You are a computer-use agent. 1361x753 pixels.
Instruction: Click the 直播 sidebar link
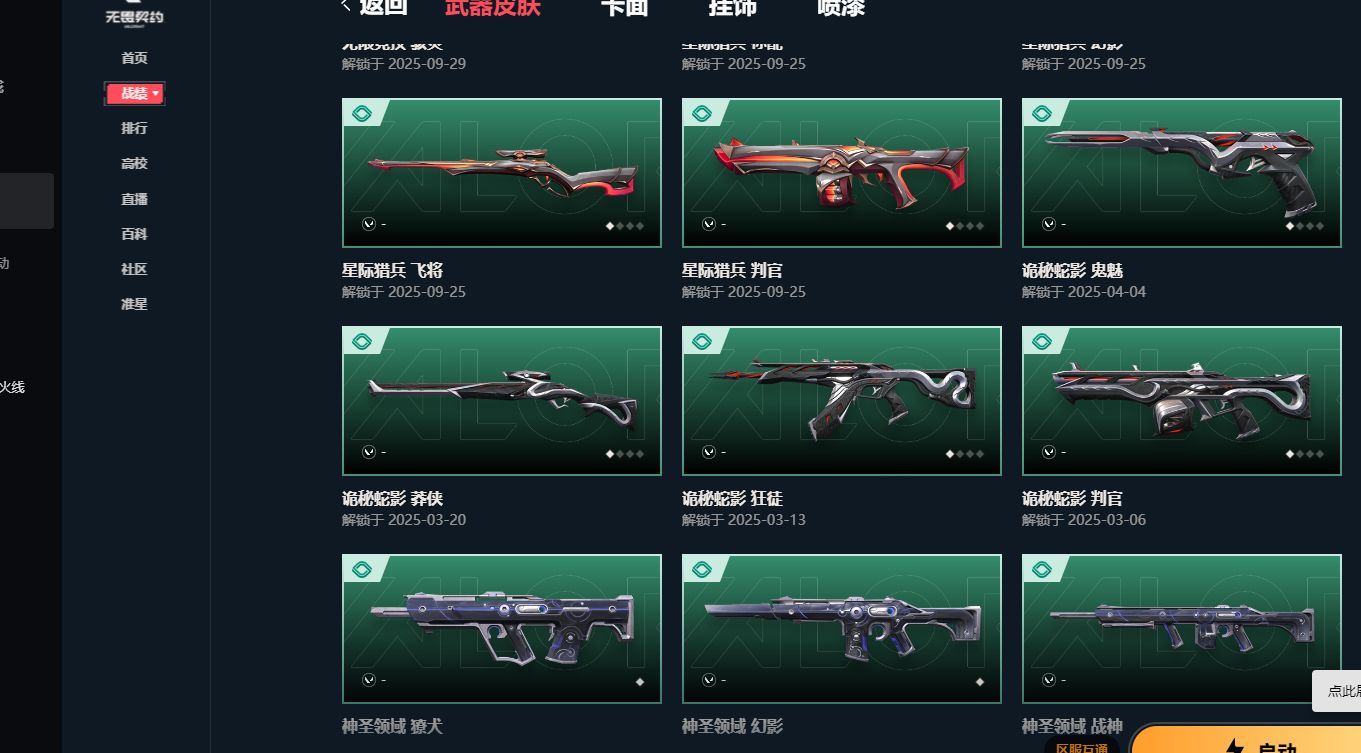click(x=134, y=199)
